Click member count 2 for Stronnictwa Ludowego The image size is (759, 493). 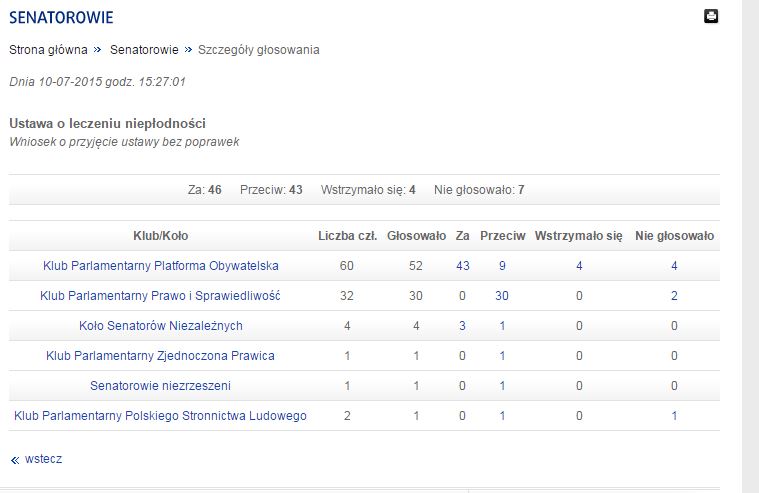[x=347, y=416]
